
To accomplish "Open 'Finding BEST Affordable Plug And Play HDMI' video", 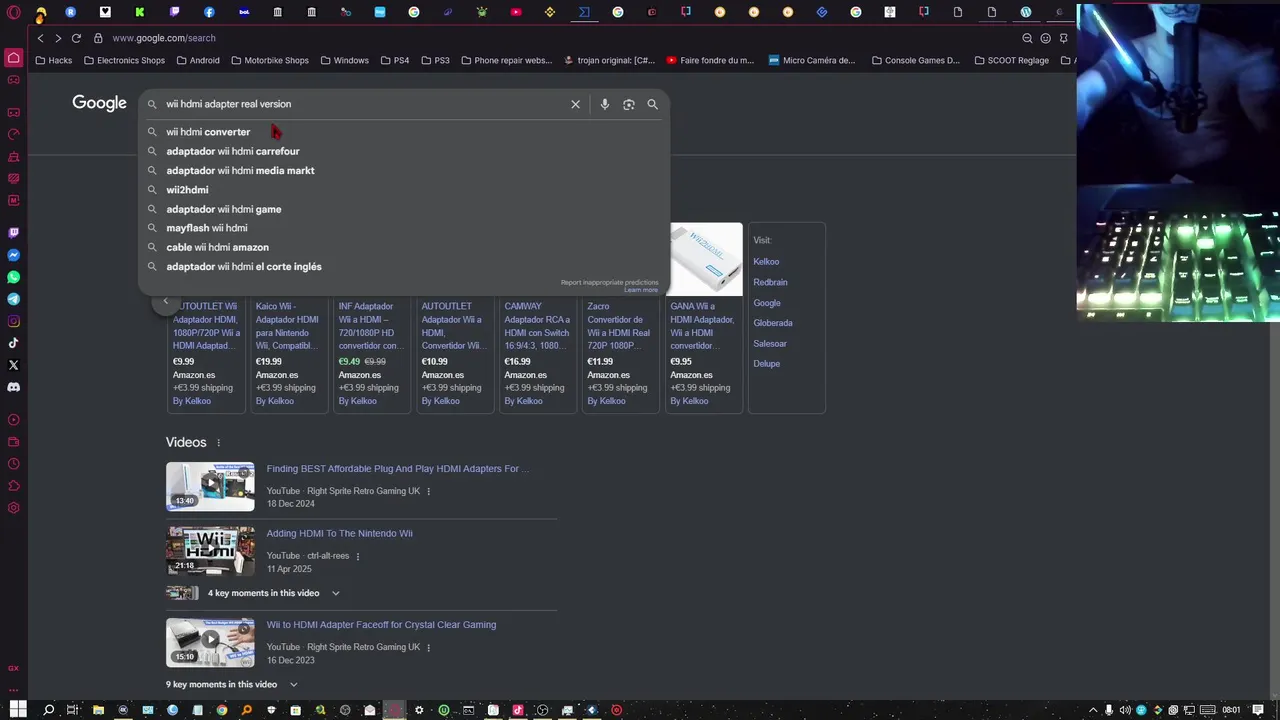I will pos(397,469).
